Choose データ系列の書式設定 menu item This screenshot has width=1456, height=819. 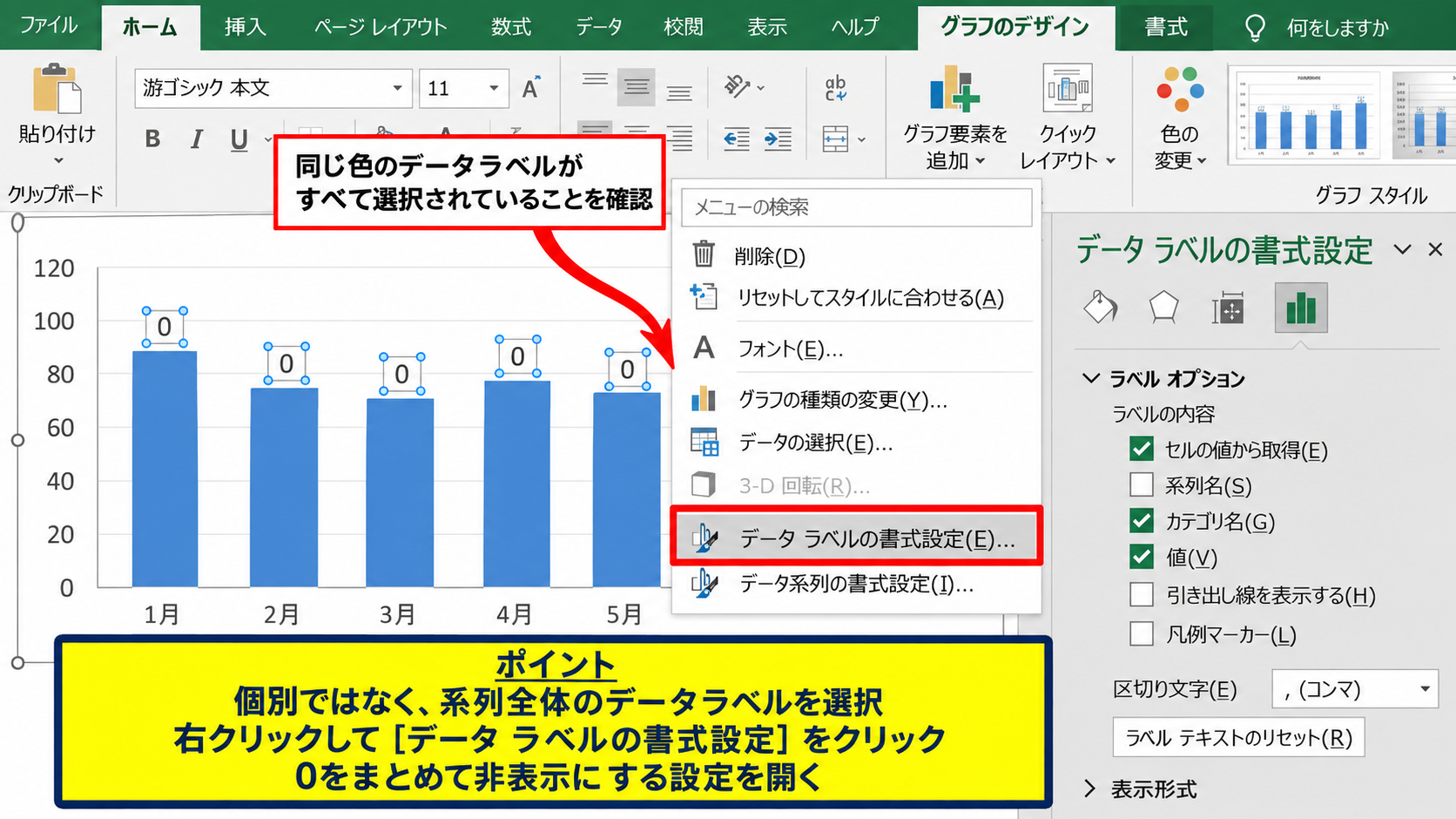click(857, 583)
